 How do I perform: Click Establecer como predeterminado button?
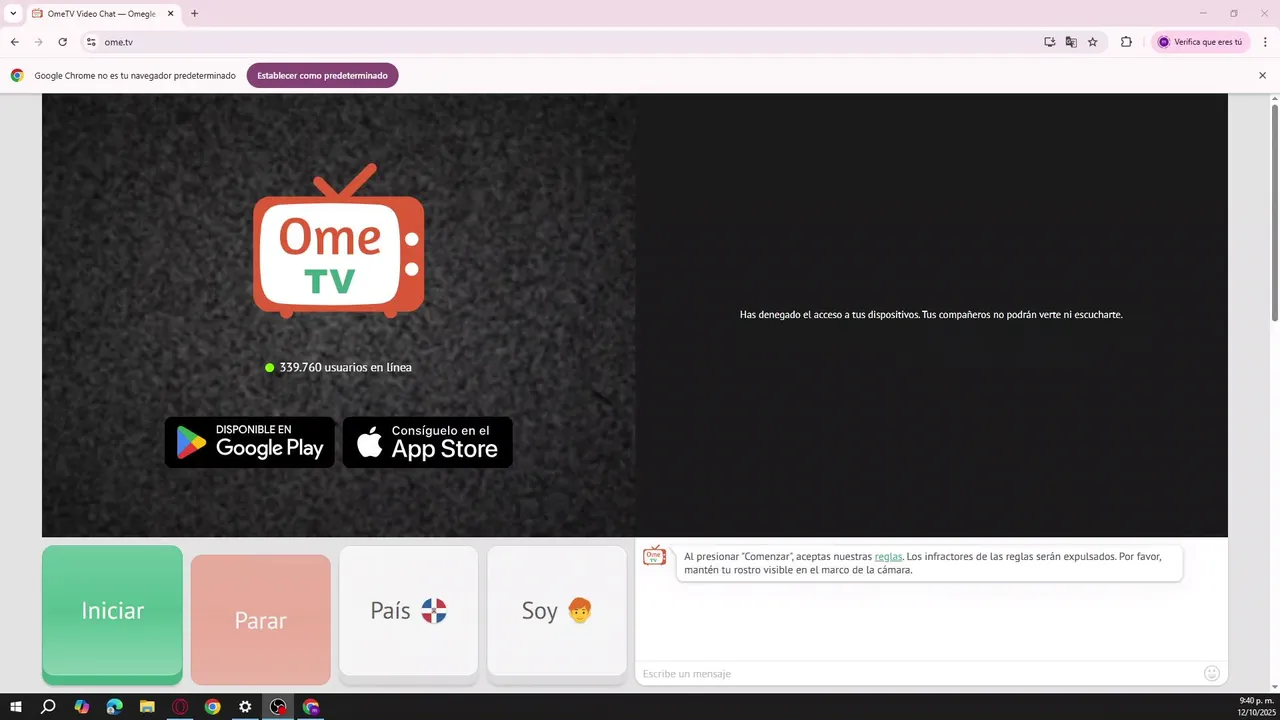tap(322, 75)
